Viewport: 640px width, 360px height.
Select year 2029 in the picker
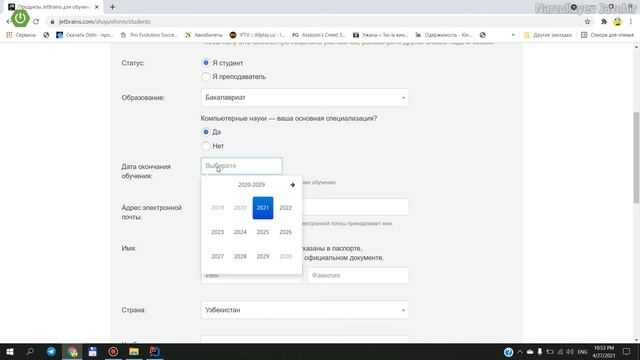[x=263, y=256]
